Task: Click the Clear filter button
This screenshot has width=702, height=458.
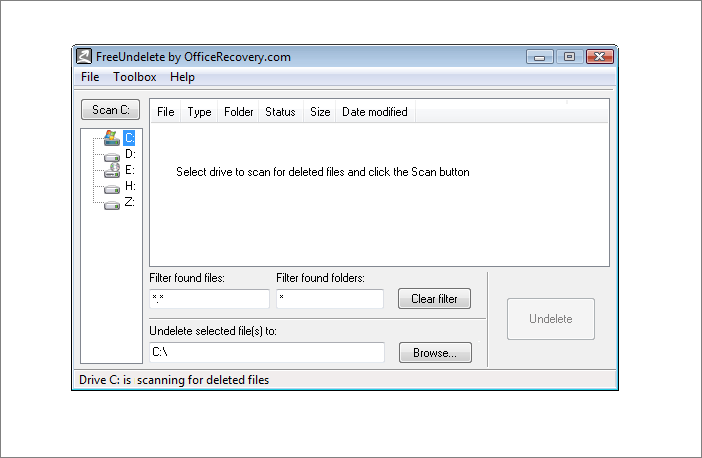Action: [x=434, y=299]
